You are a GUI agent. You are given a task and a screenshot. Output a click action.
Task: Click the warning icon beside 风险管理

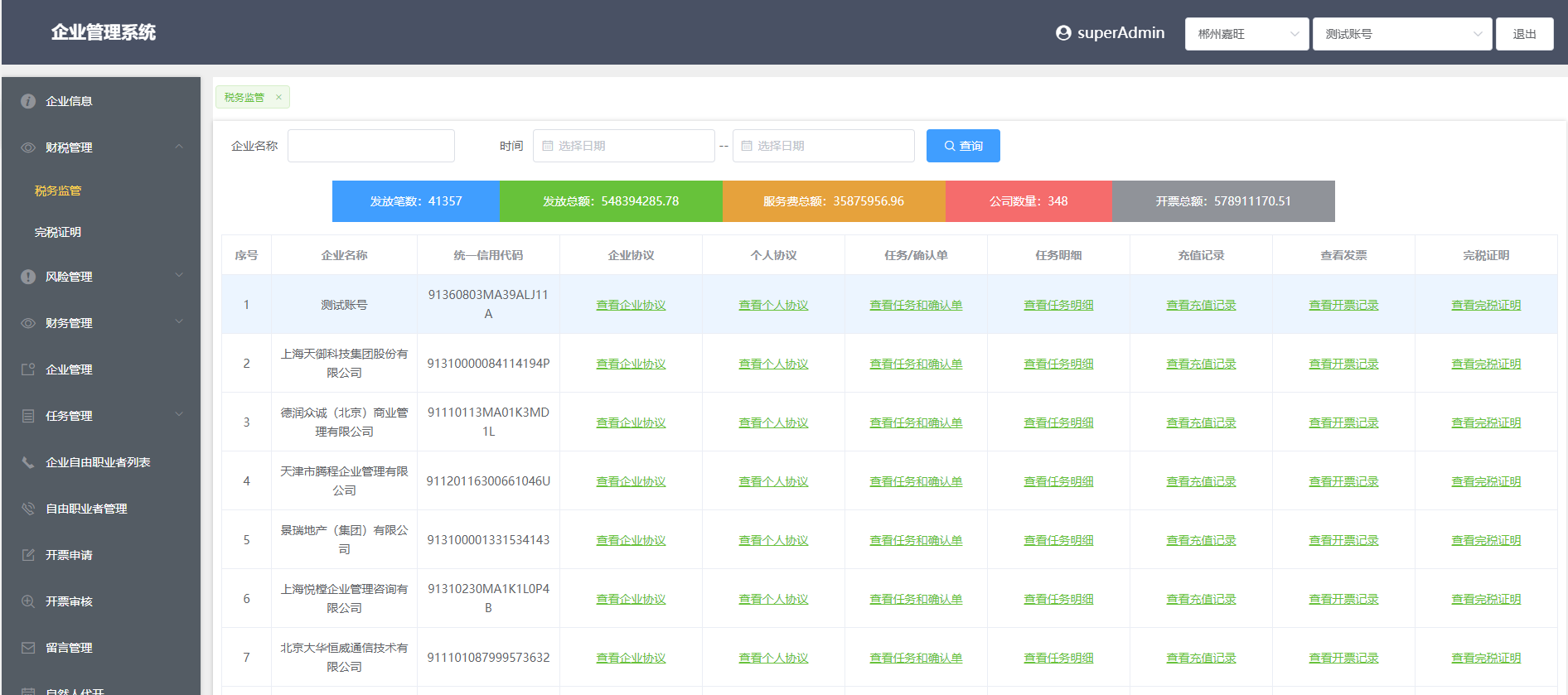point(28,277)
